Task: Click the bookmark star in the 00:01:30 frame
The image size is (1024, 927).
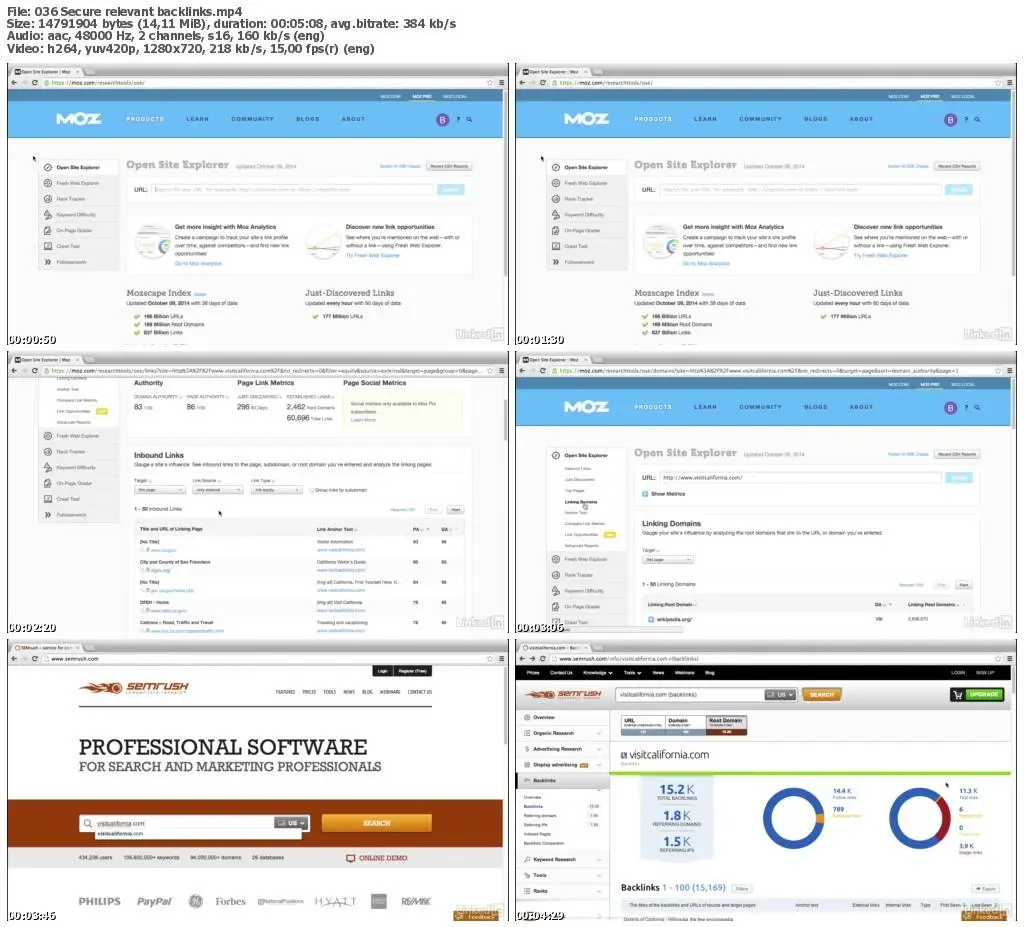Action: 998,83
